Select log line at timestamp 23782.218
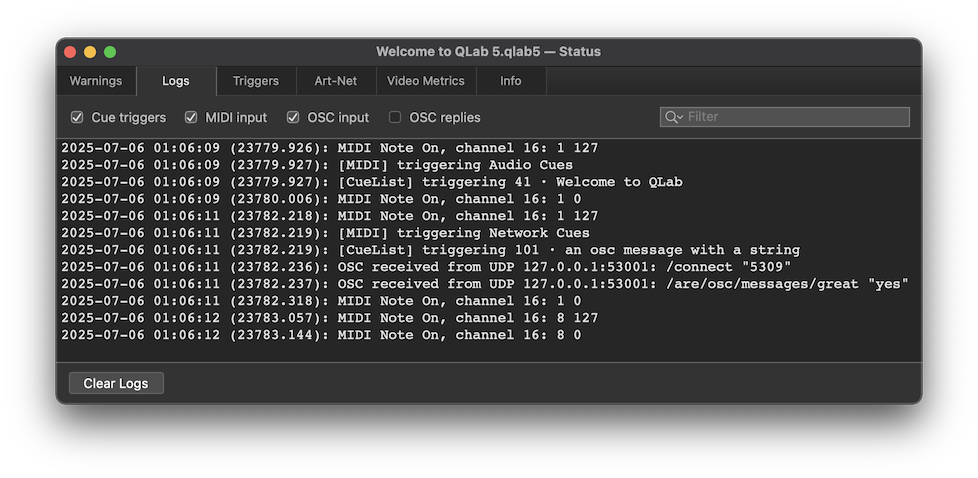Image resolution: width=978 pixels, height=478 pixels. (329, 216)
